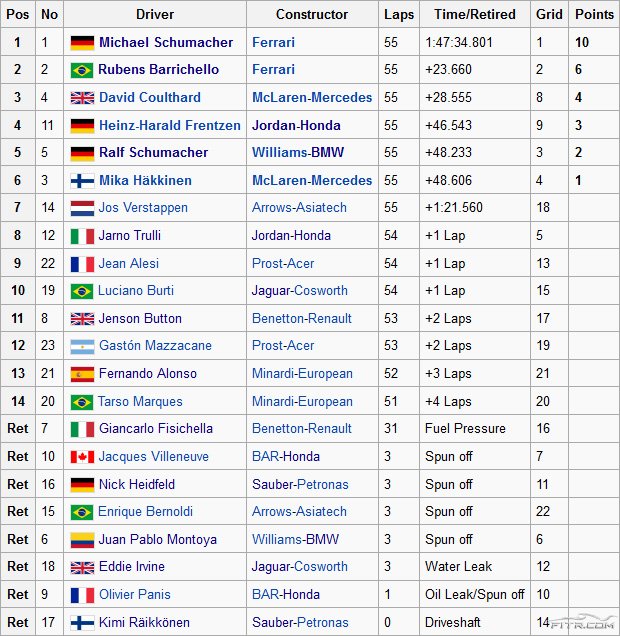Open Jaguar-Cosworth link in Luciano Burti's row
Image resolution: width=620 pixels, height=636 pixels.
(300, 291)
